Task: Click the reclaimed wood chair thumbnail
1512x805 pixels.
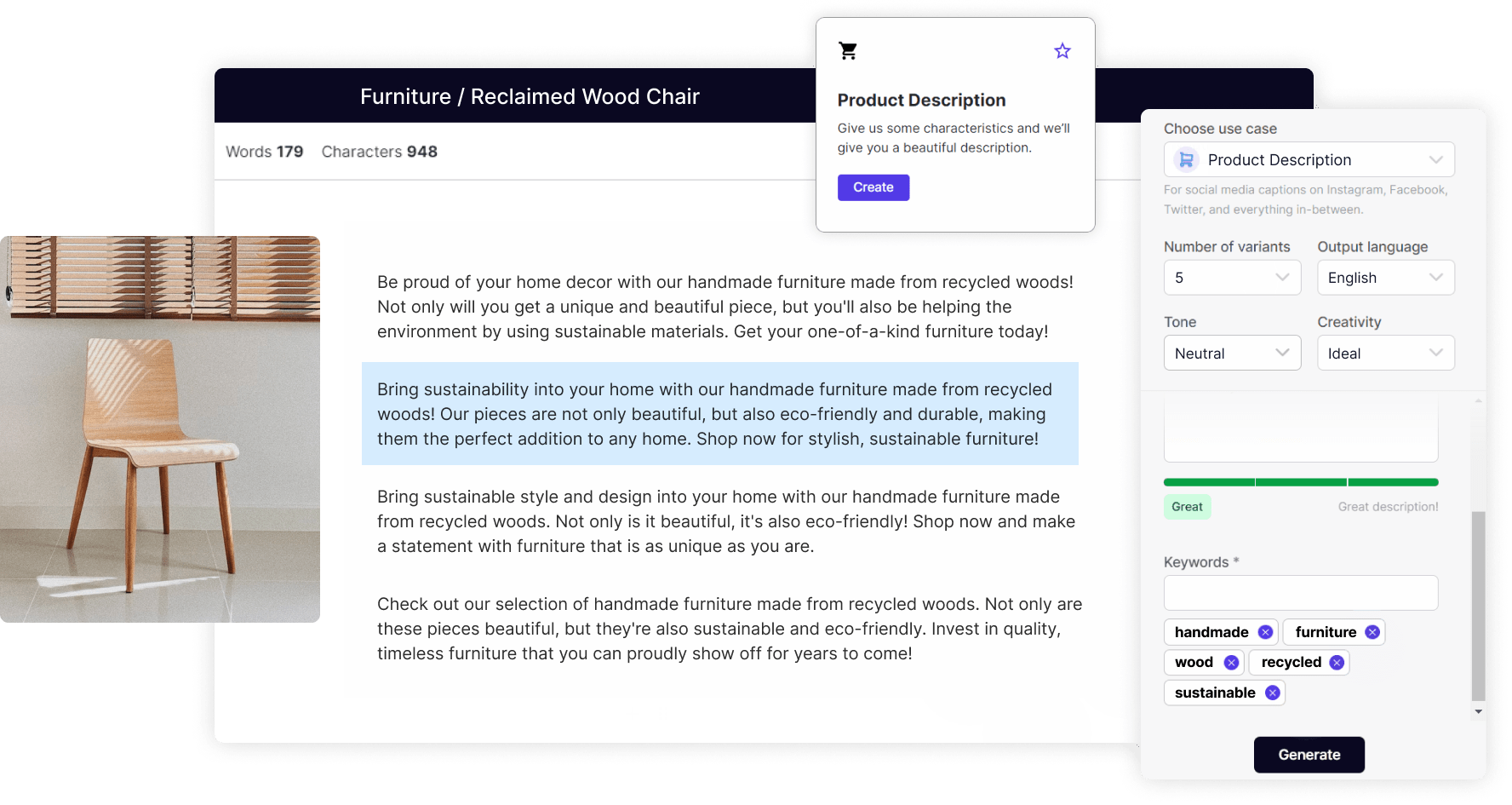Action: [160, 429]
